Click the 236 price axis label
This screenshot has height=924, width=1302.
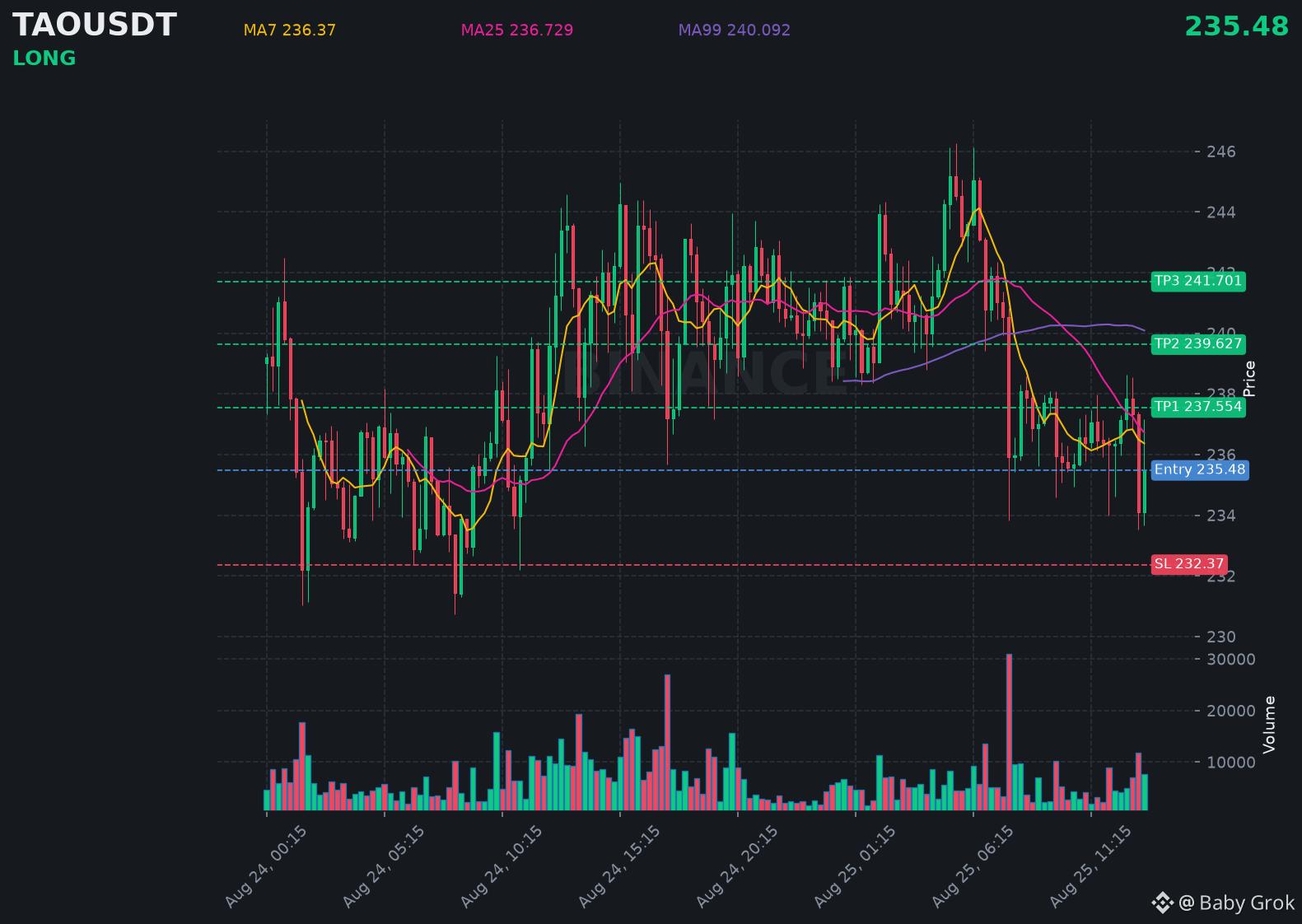(x=1221, y=455)
